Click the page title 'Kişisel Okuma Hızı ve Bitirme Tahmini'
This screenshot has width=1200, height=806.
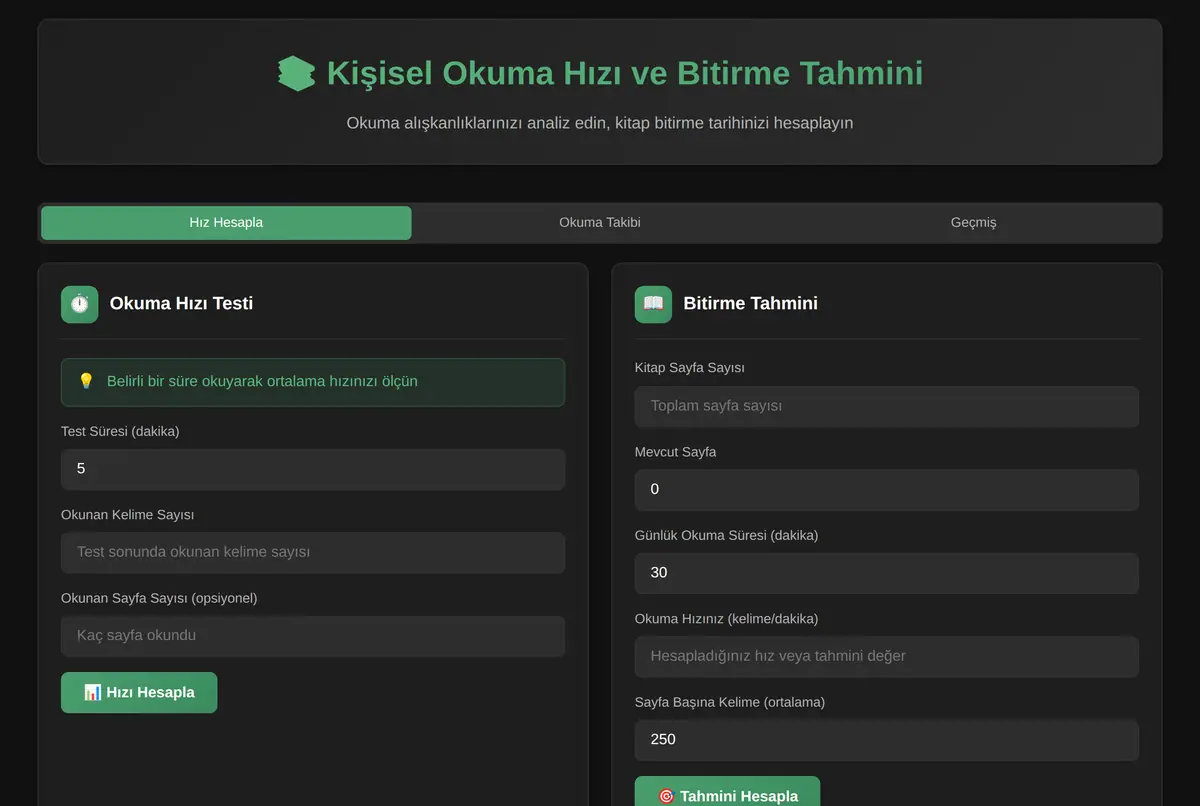(625, 74)
